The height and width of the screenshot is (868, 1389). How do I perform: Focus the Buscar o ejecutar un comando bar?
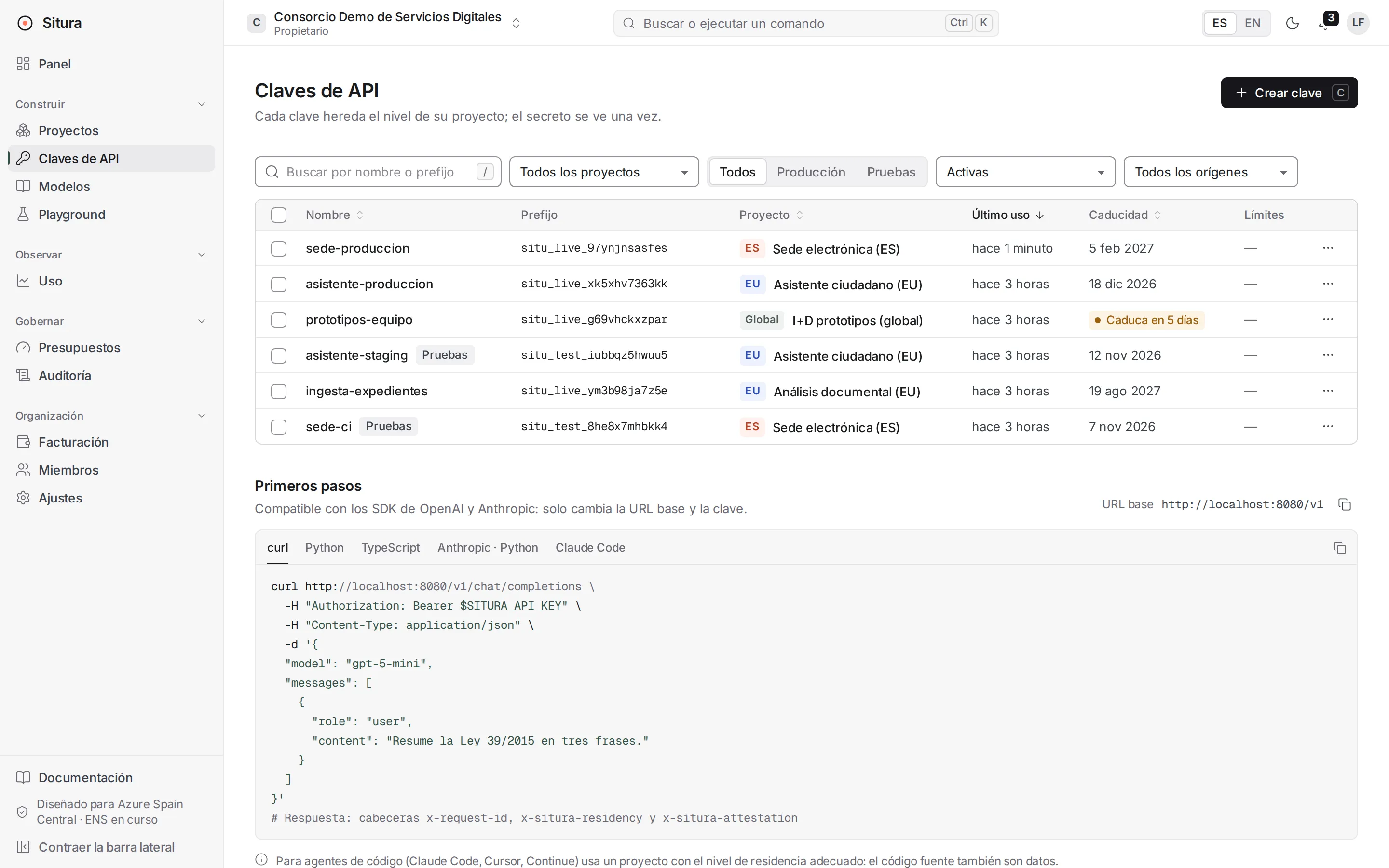pyautogui.click(x=806, y=23)
